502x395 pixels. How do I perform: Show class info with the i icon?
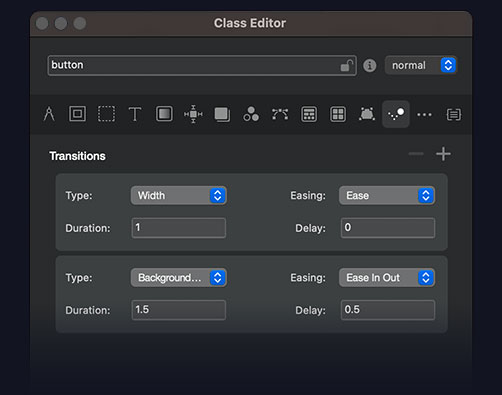click(x=369, y=65)
